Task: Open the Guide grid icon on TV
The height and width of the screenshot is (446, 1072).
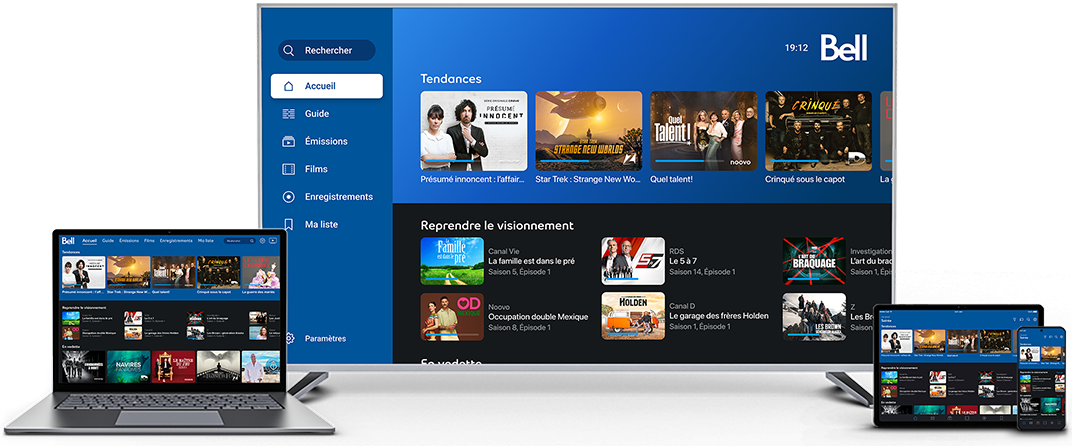Action: coord(289,114)
